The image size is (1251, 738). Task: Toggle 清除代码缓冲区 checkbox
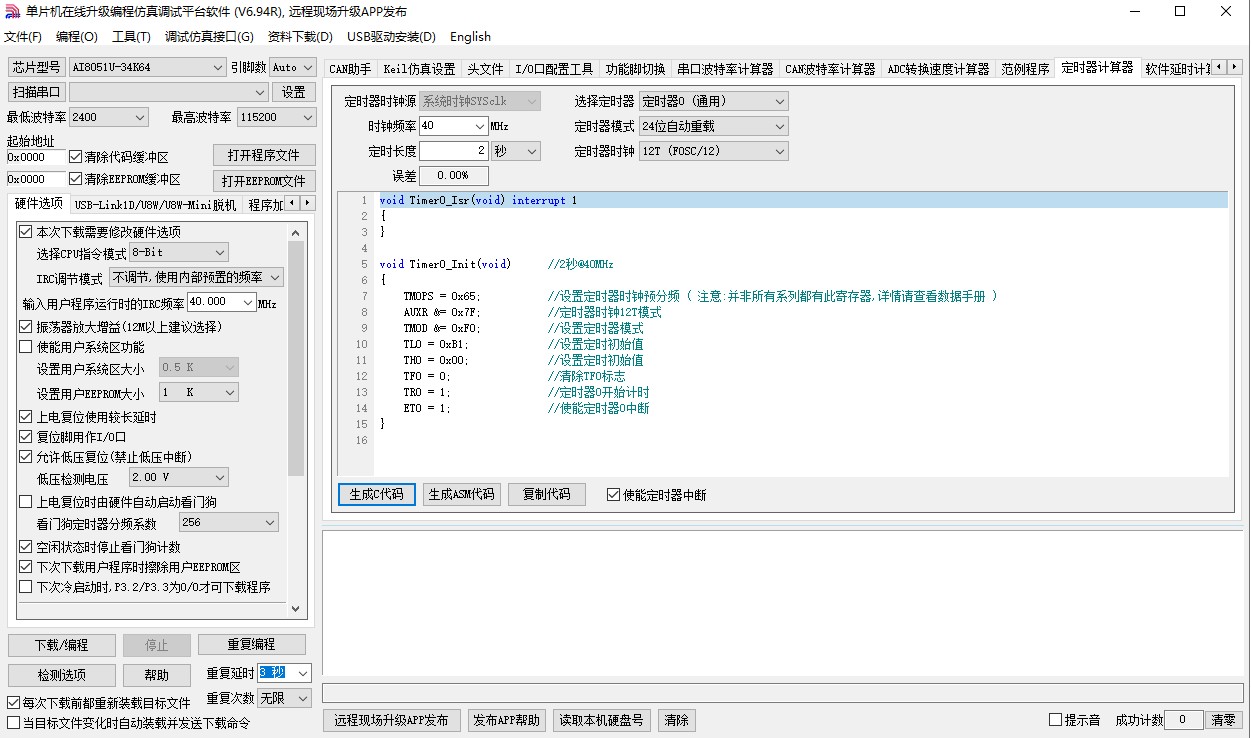(76, 157)
